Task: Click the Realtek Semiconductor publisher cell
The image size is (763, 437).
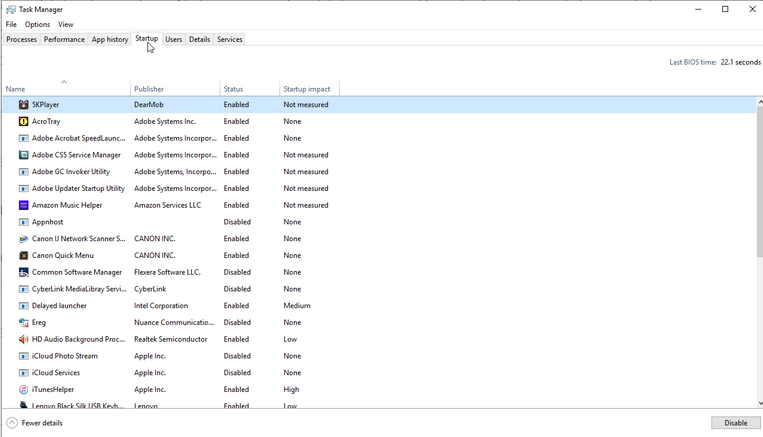Action: [x=171, y=339]
